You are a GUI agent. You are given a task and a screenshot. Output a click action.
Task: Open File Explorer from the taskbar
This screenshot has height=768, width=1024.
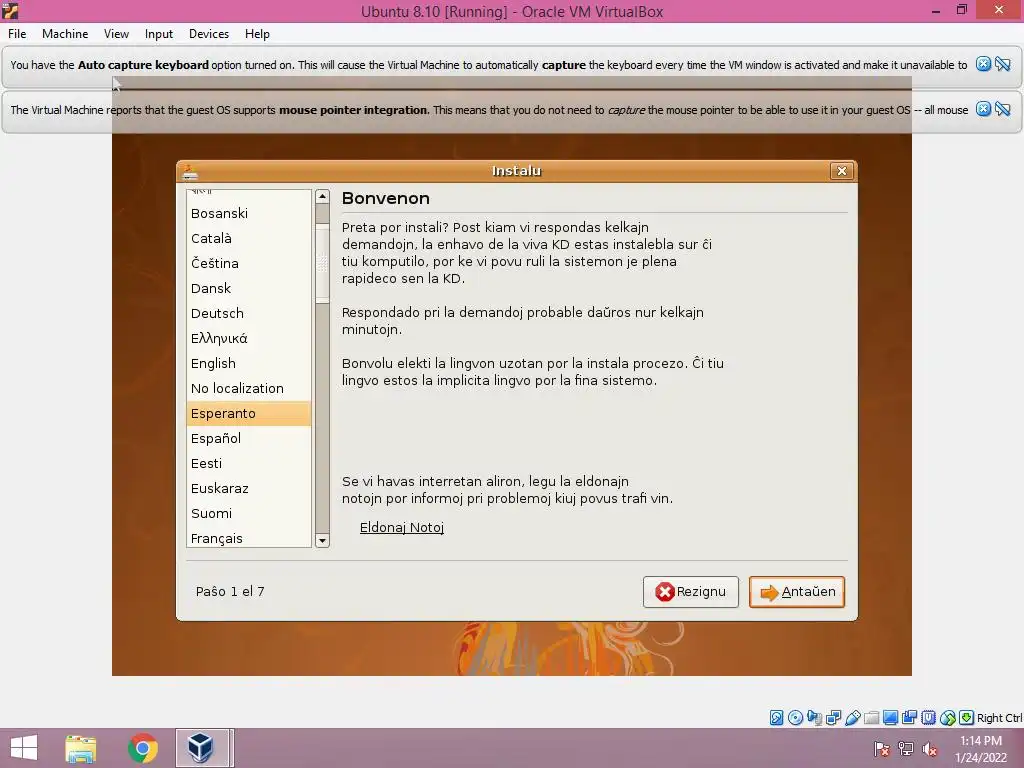point(80,748)
